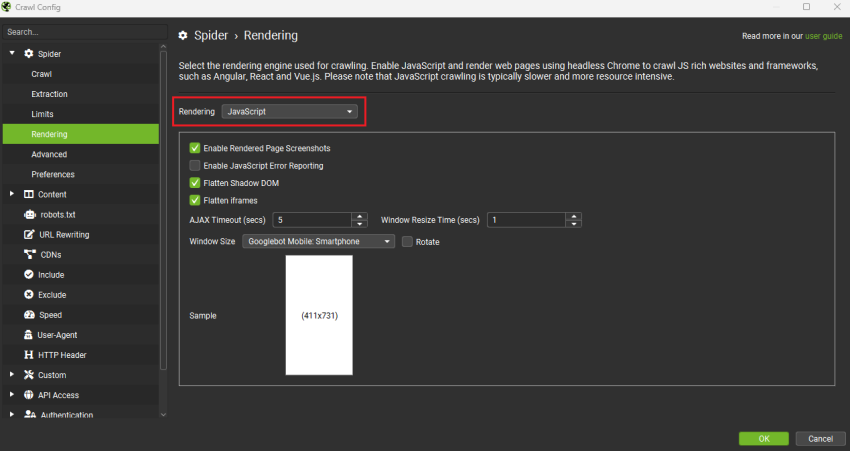
Task: Click the User-Agent person icon
Action: 28,335
